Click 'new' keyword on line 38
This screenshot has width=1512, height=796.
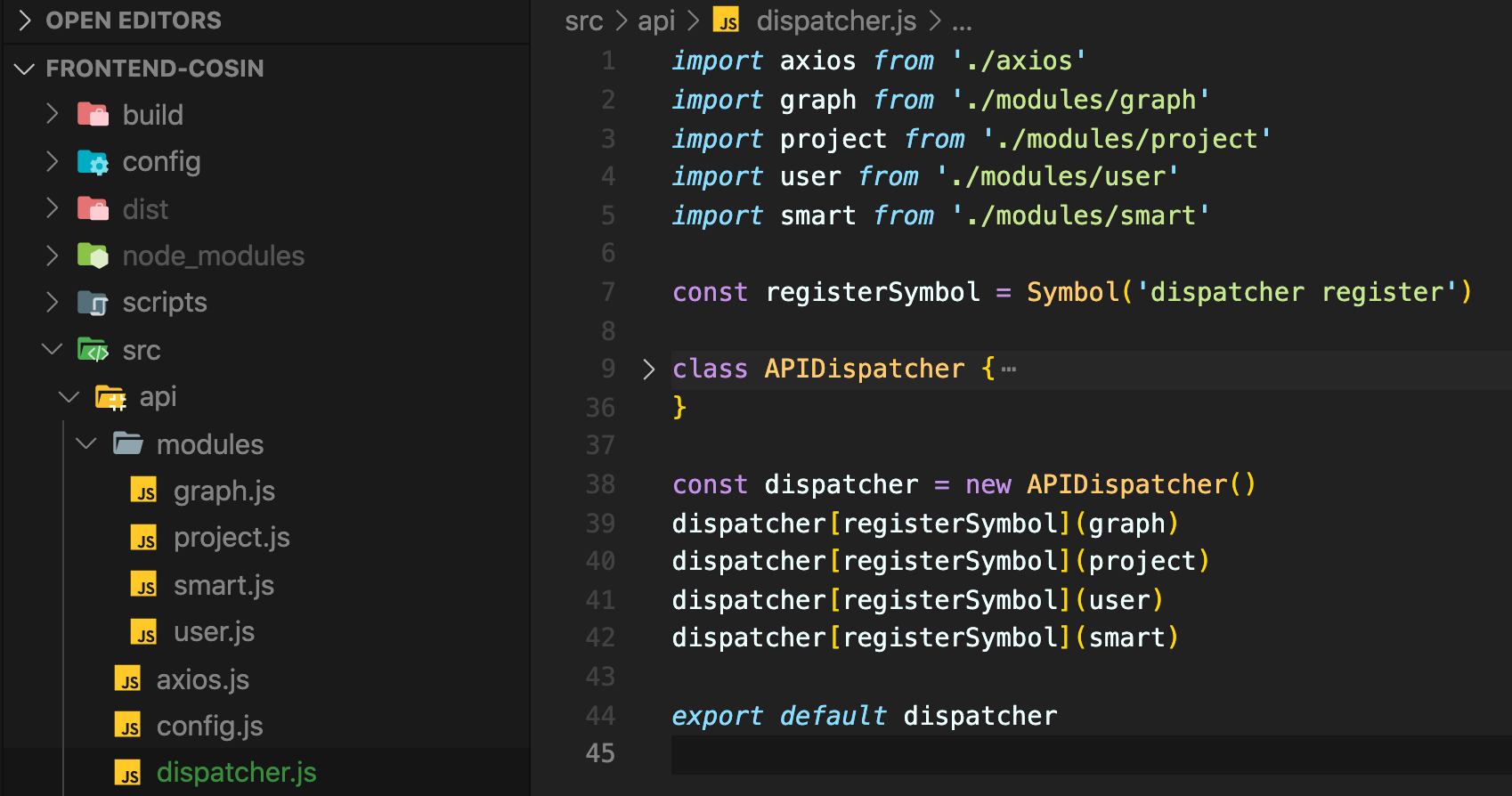coord(988,484)
